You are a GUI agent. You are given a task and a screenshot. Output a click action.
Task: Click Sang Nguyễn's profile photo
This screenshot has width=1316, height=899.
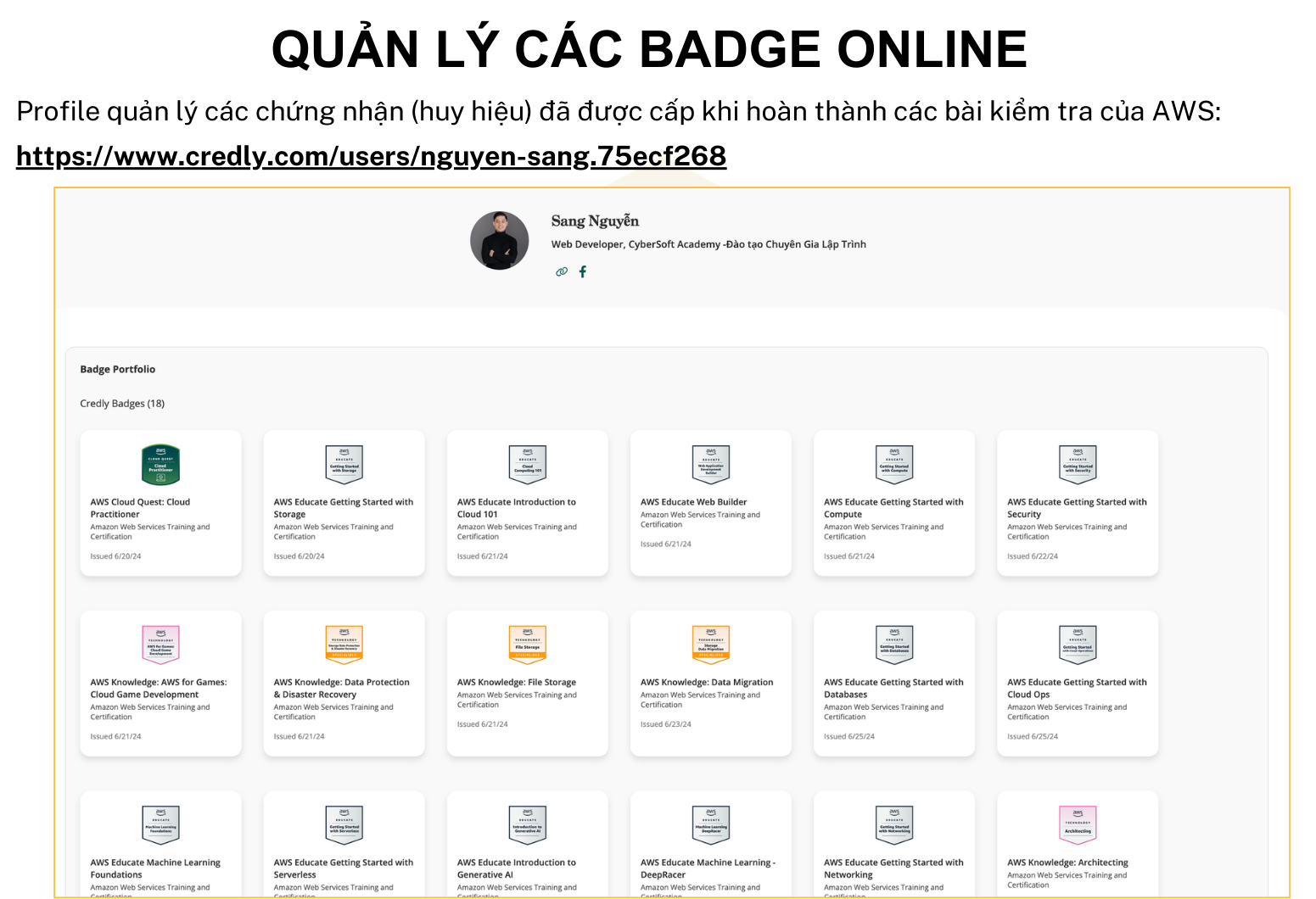(500, 241)
